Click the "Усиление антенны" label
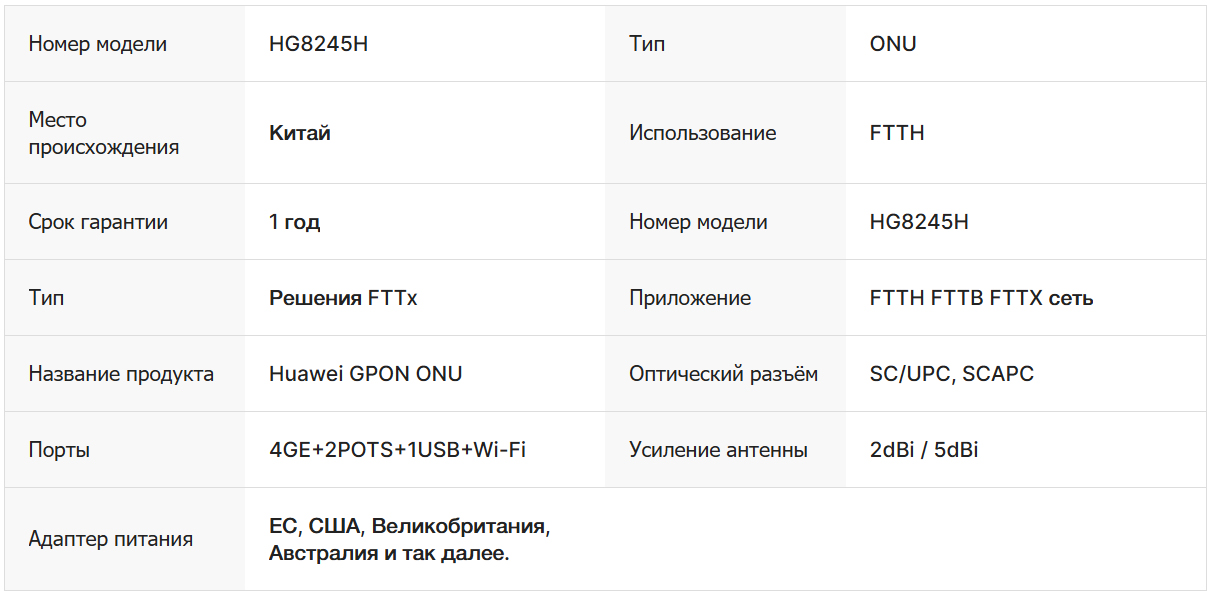 click(x=718, y=450)
